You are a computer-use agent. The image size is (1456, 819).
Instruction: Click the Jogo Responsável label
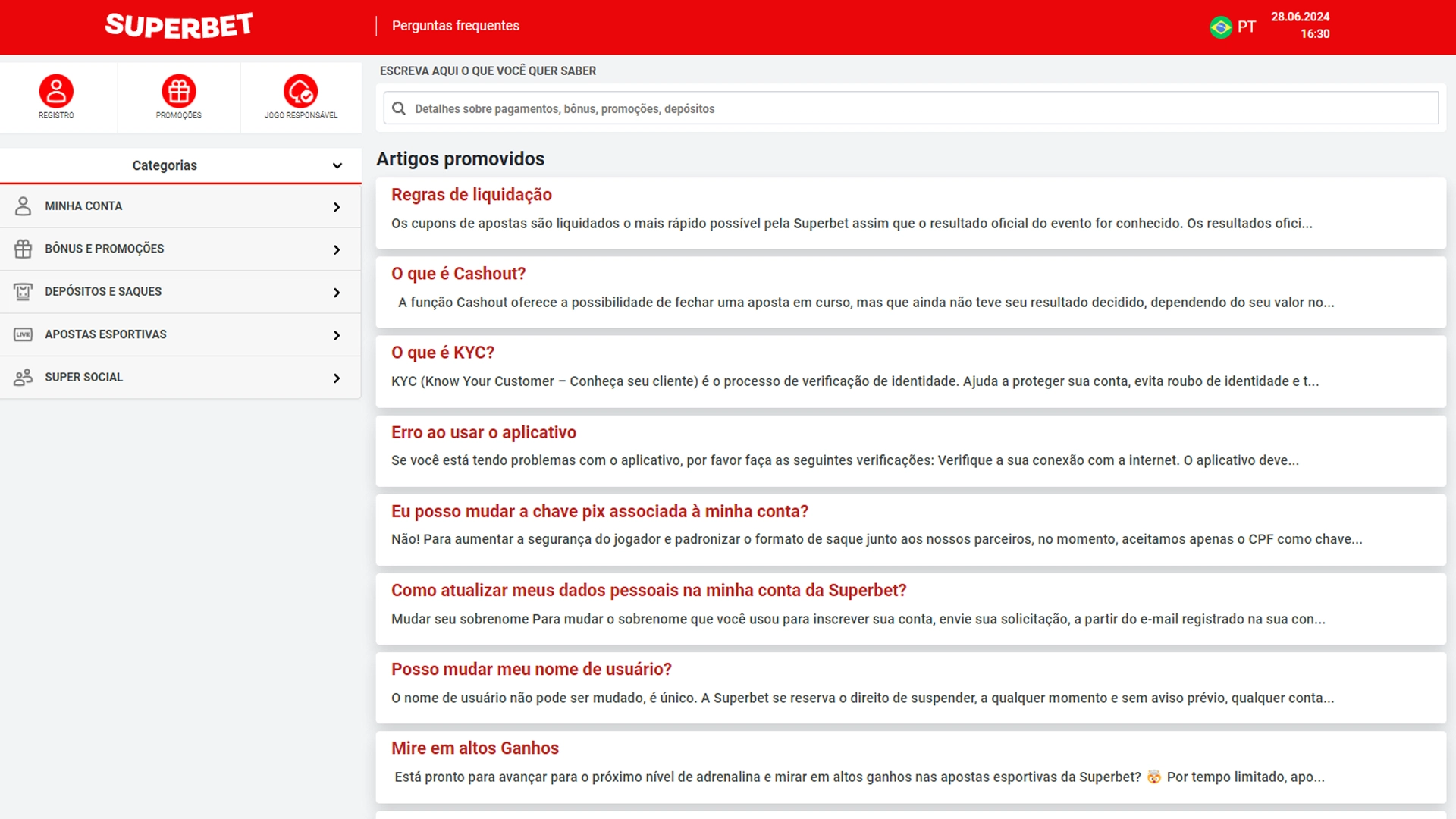point(301,115)
